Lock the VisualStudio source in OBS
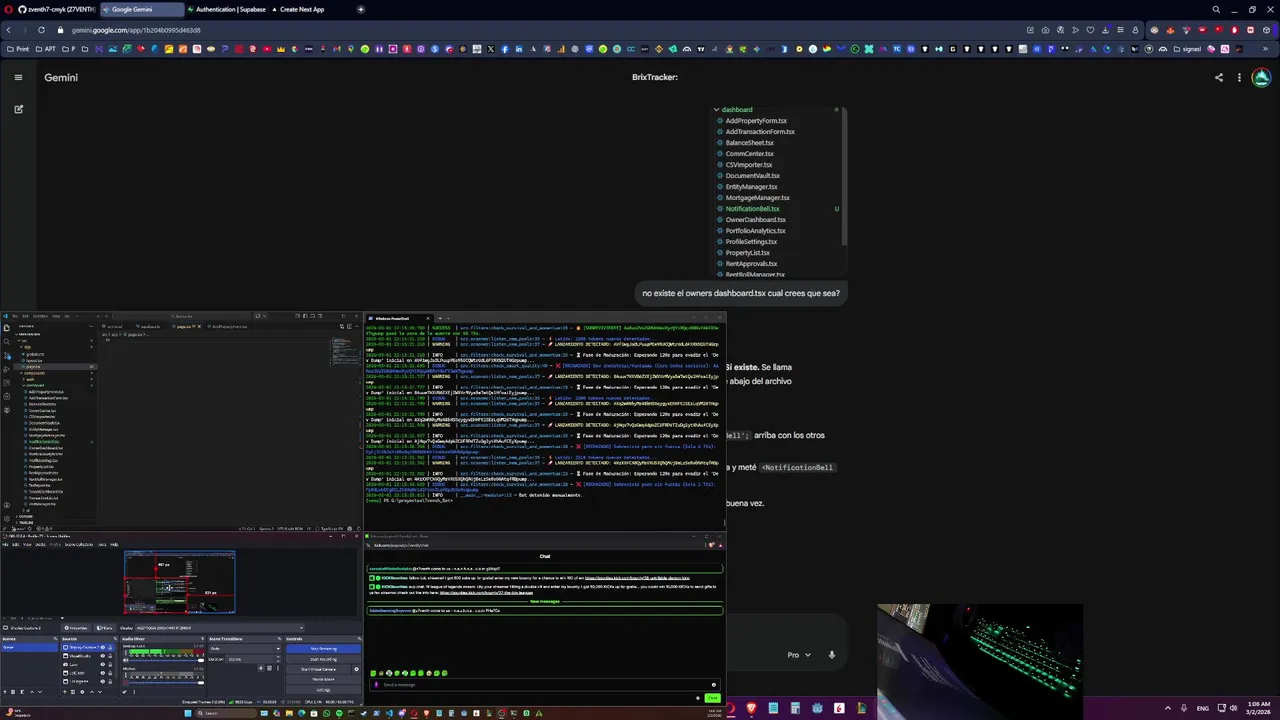The height and width of the screenshot is (720, 1280). [x=110, y=656]
